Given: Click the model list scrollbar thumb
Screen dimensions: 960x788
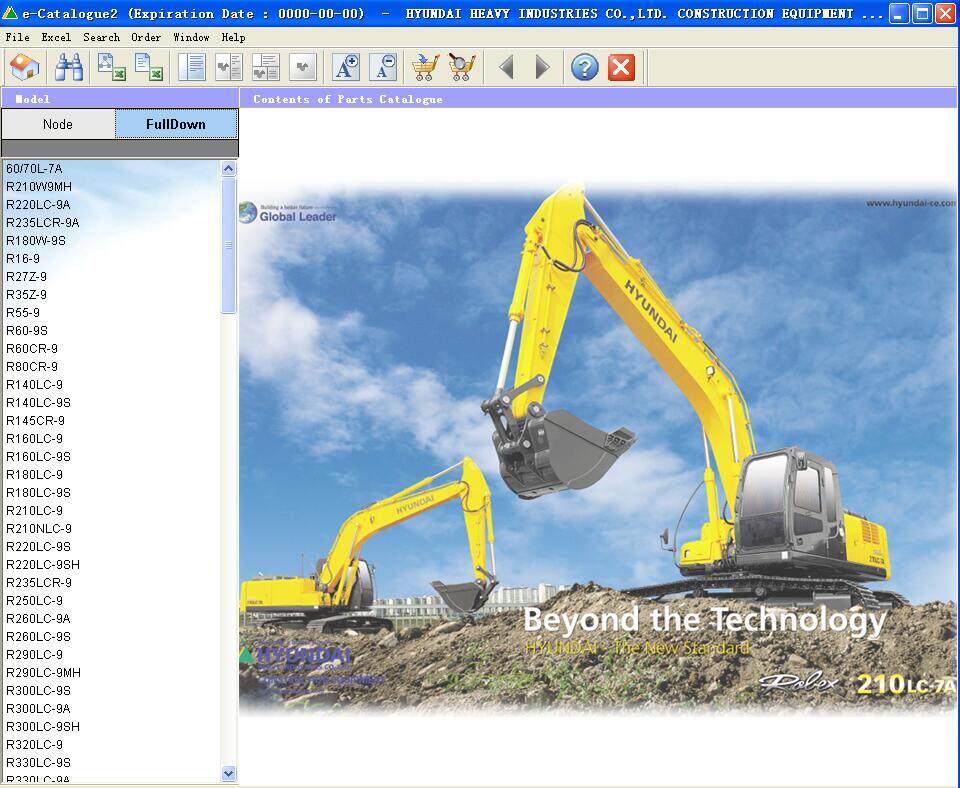Looking at the screenshot, I should (x=228, y=245).
